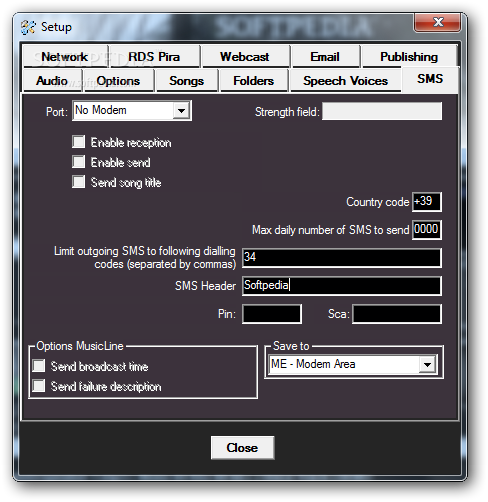Viewport: 488px width, 502px height.
Task: Enable Send failure description checkbox
Action: click(x=39, y=386)
